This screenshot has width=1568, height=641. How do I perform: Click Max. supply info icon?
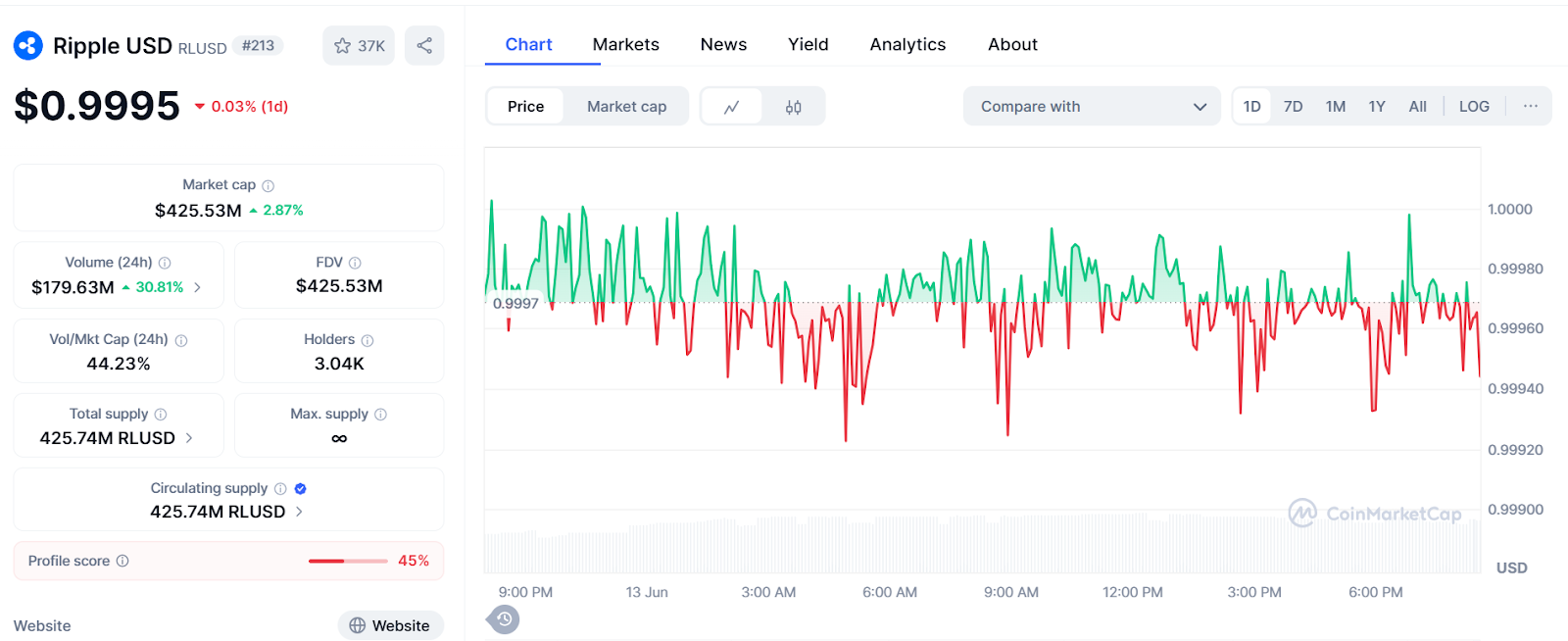coord(381,415)
